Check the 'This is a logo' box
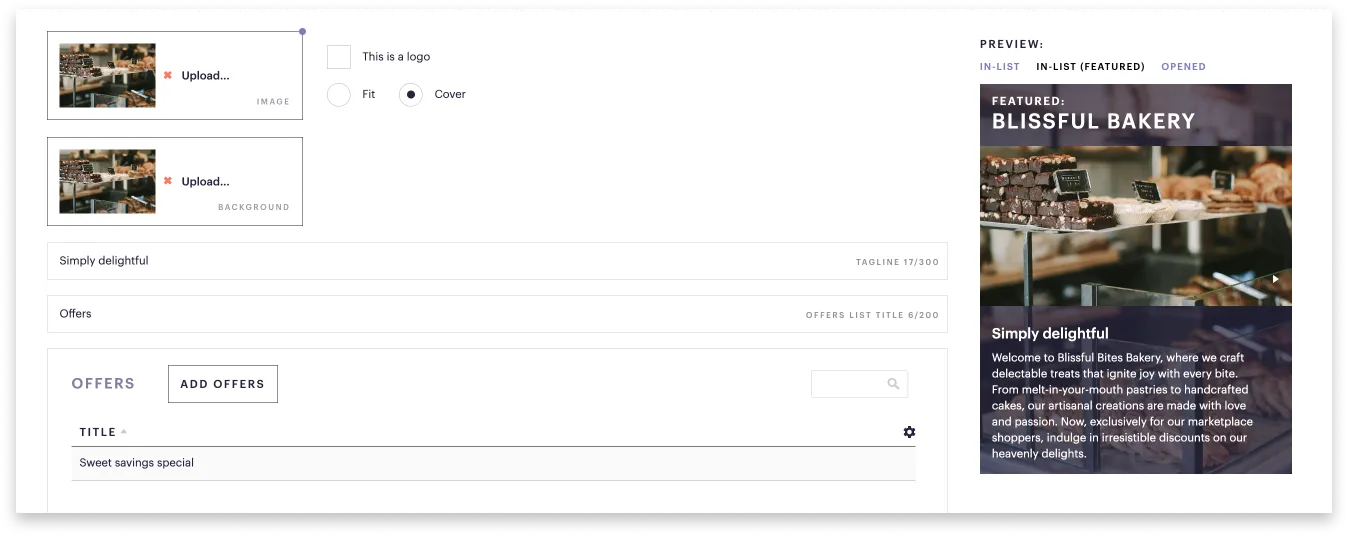Screen dimensions: 1348x536 click(x=339, y=57)
